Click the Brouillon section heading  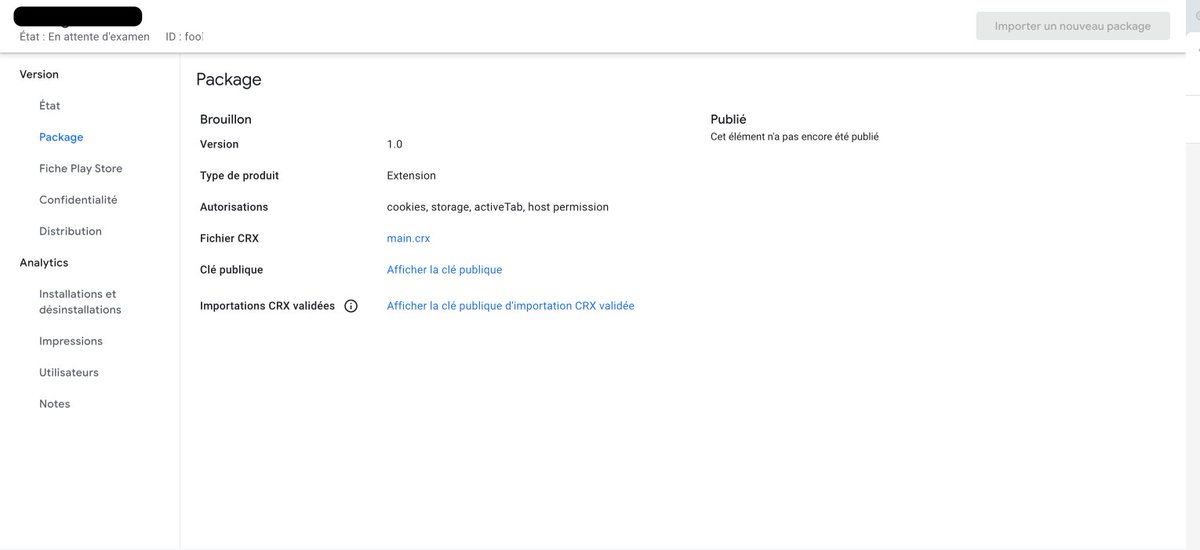pos(226,119)
